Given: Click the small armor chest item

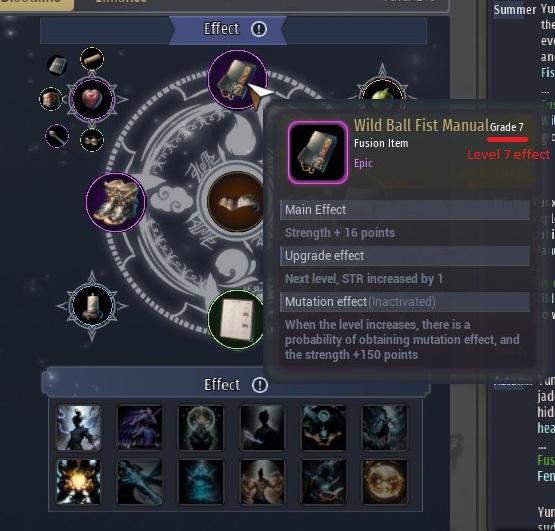Looking at the screenshot, I should [51, 99].
